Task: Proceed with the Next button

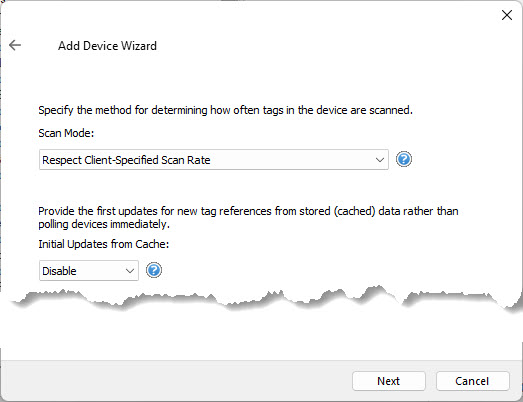Action: click(389, 381)
